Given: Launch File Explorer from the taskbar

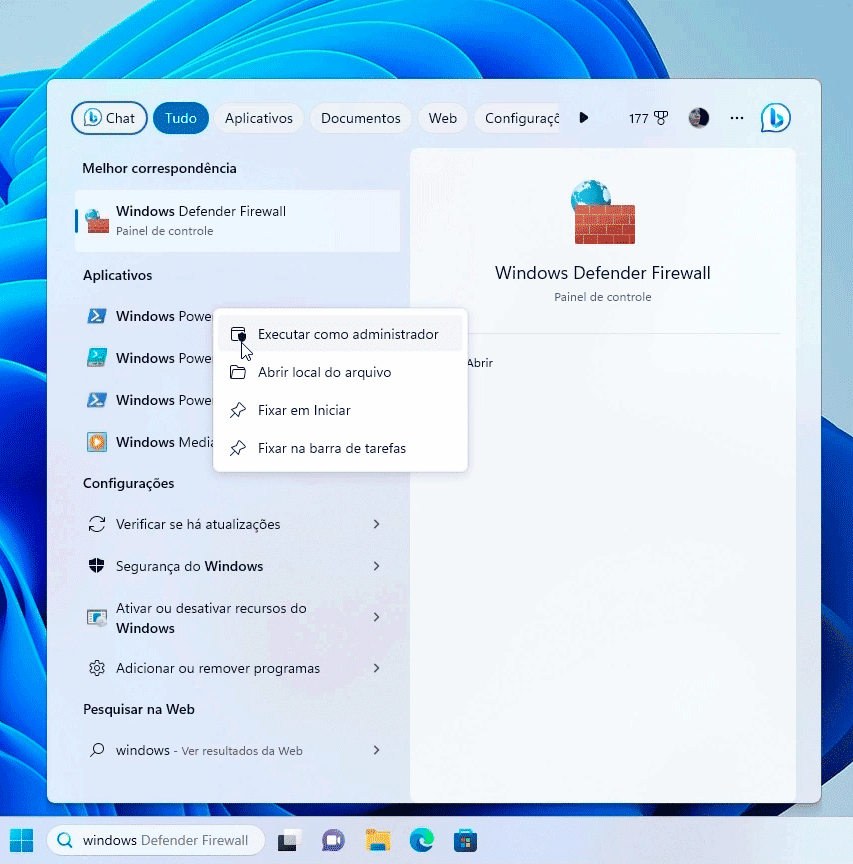Looking at the screenshot, I should pos(377,840).
